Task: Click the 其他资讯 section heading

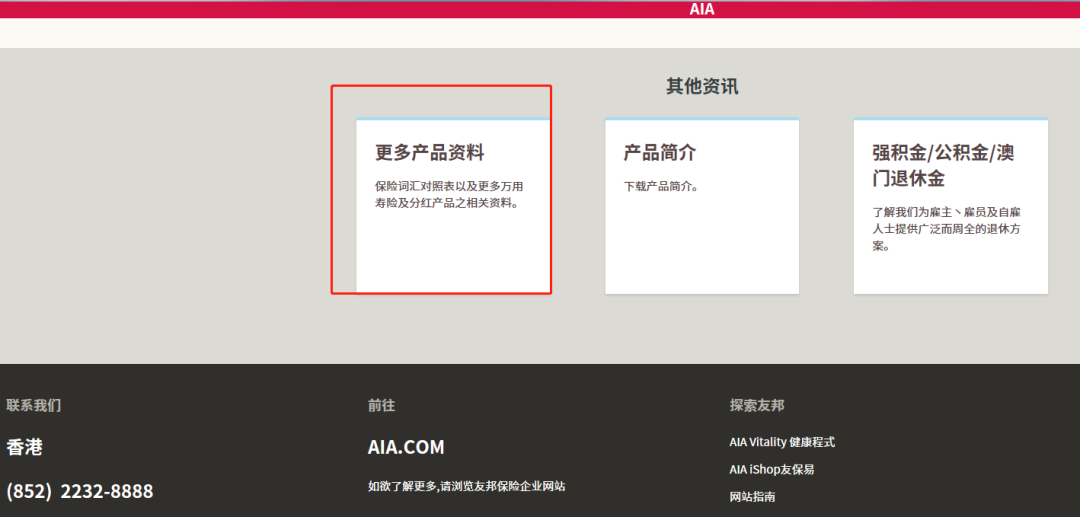Action: 702,86
